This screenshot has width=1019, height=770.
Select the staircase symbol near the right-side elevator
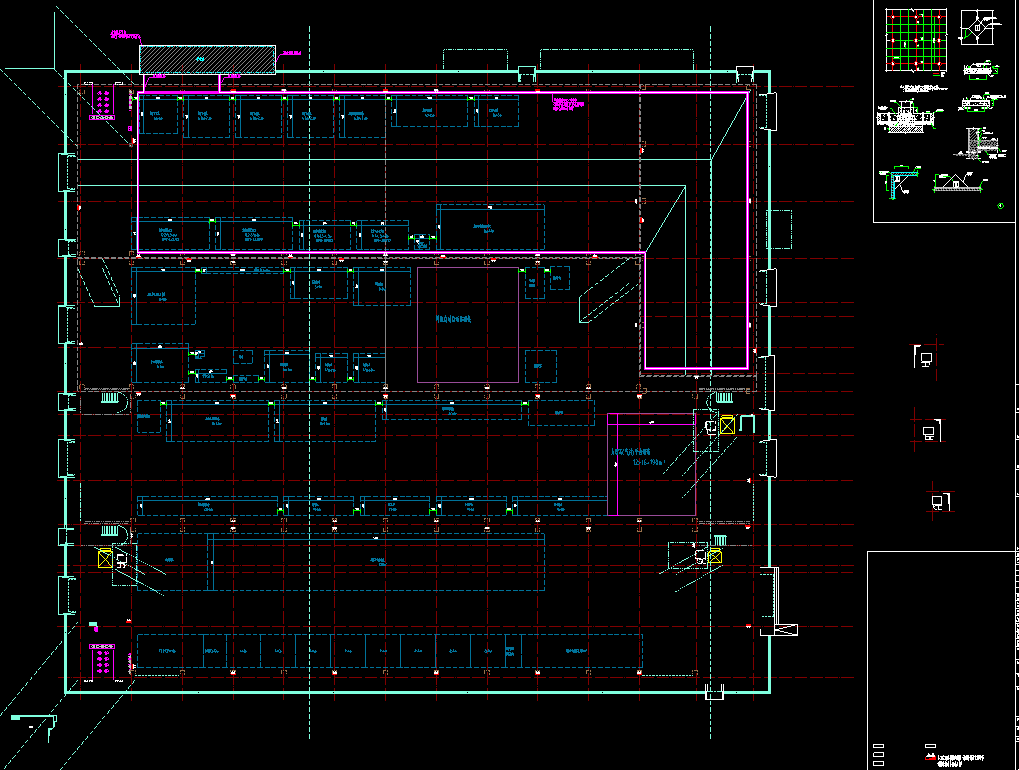(x=725, y=398)
